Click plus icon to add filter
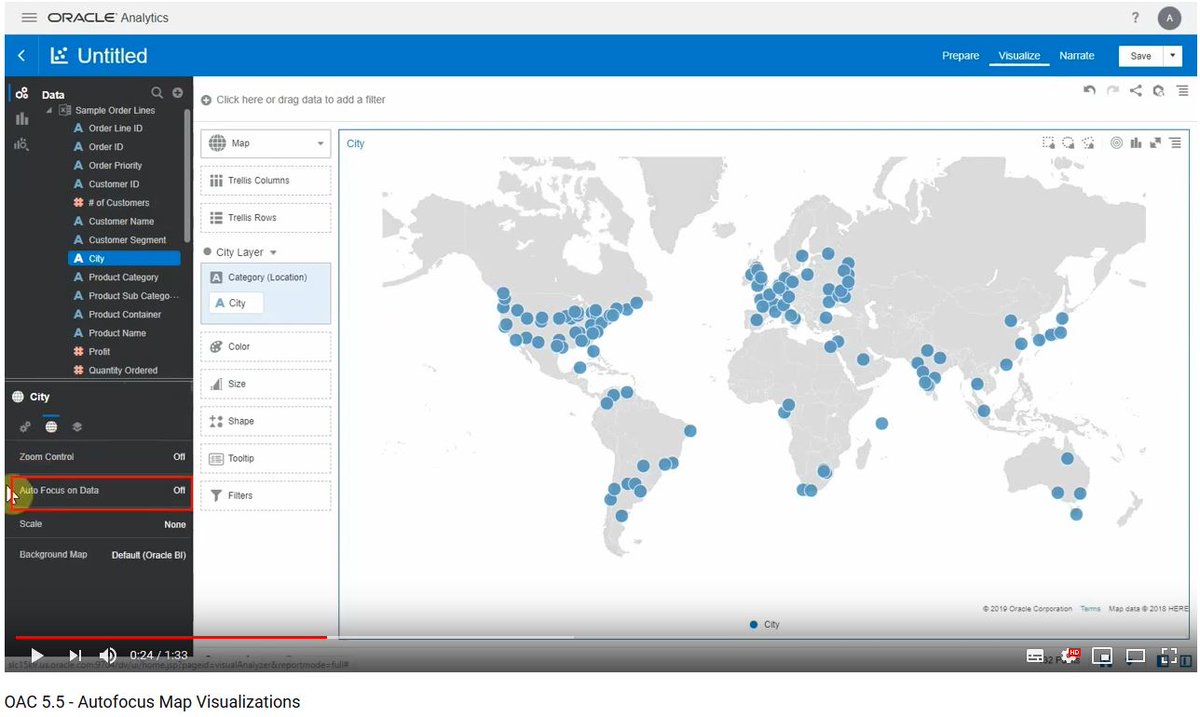The height and width of the screenshot is (717, 1200). 206,100
